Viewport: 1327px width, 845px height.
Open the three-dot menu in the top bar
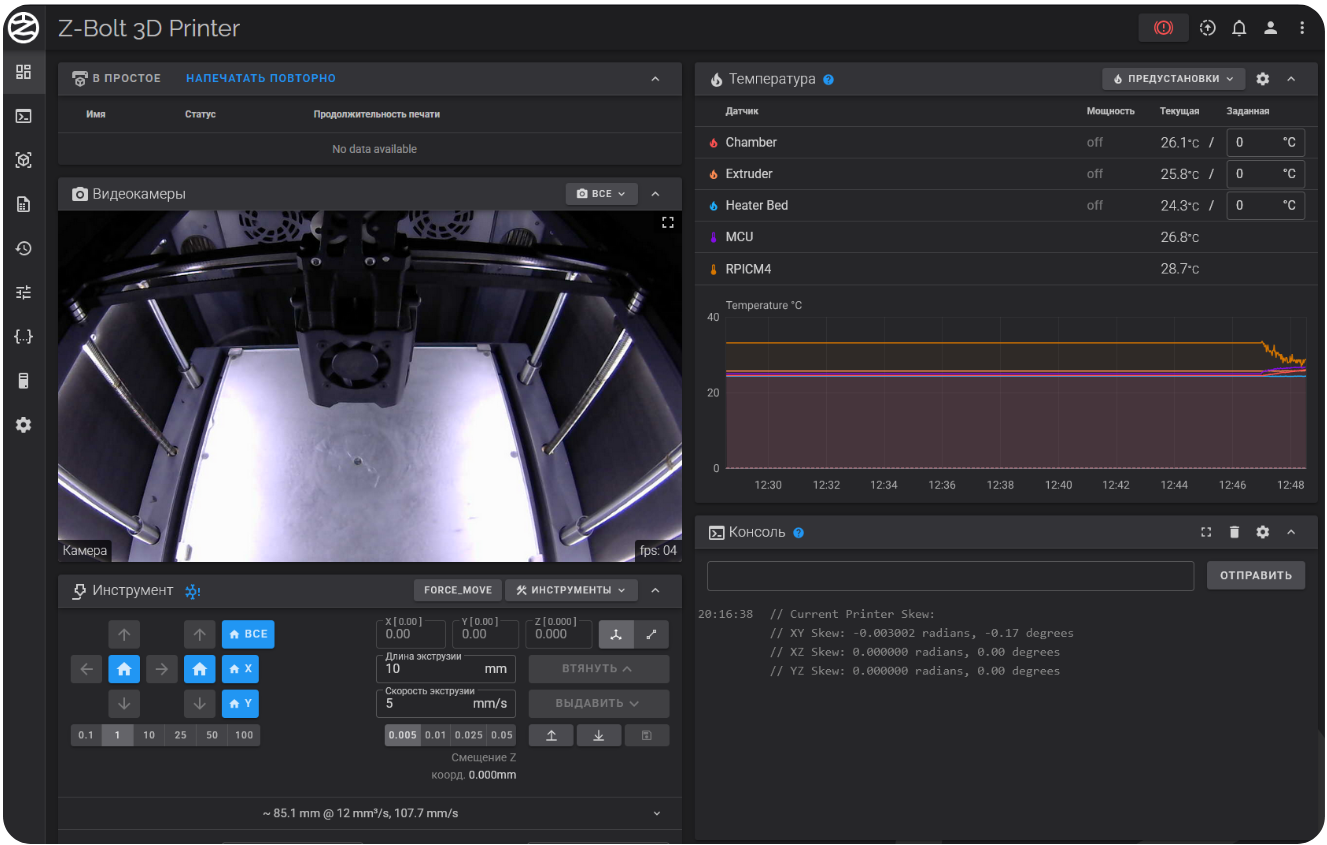tap(1302, 28)
